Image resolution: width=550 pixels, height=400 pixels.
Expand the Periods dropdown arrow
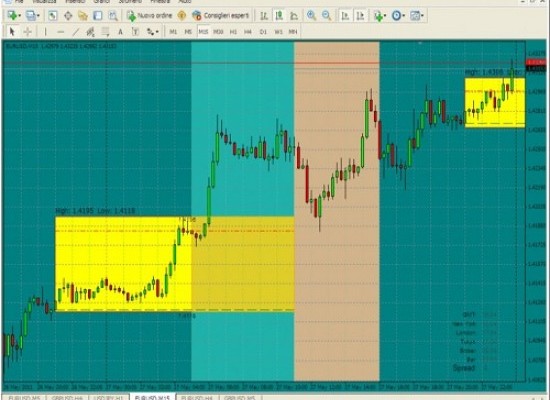404,16
